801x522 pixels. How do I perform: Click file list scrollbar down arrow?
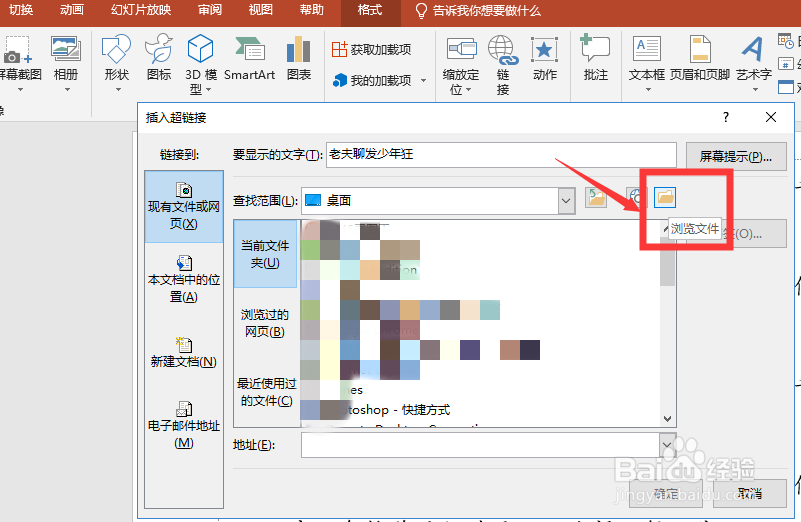667,419
